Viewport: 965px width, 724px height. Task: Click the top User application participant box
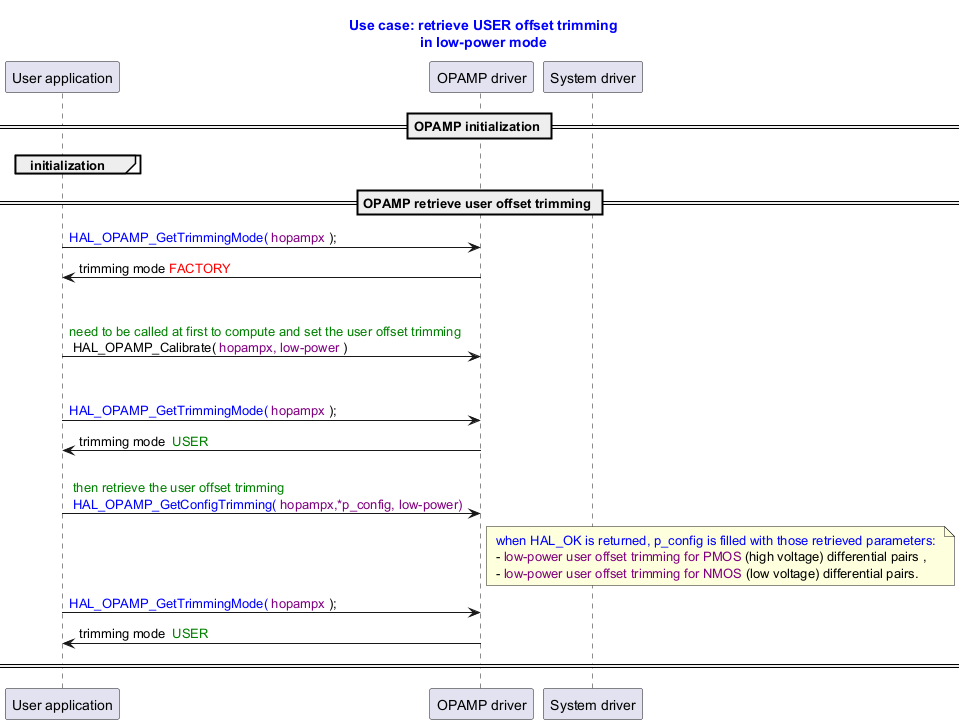click(62, 78)
